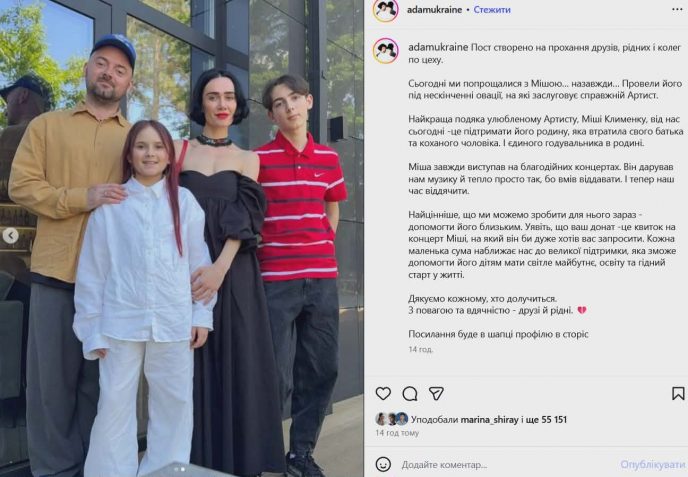
Task: Open the 14 год тому timestamp link
Action: point(397,433)
